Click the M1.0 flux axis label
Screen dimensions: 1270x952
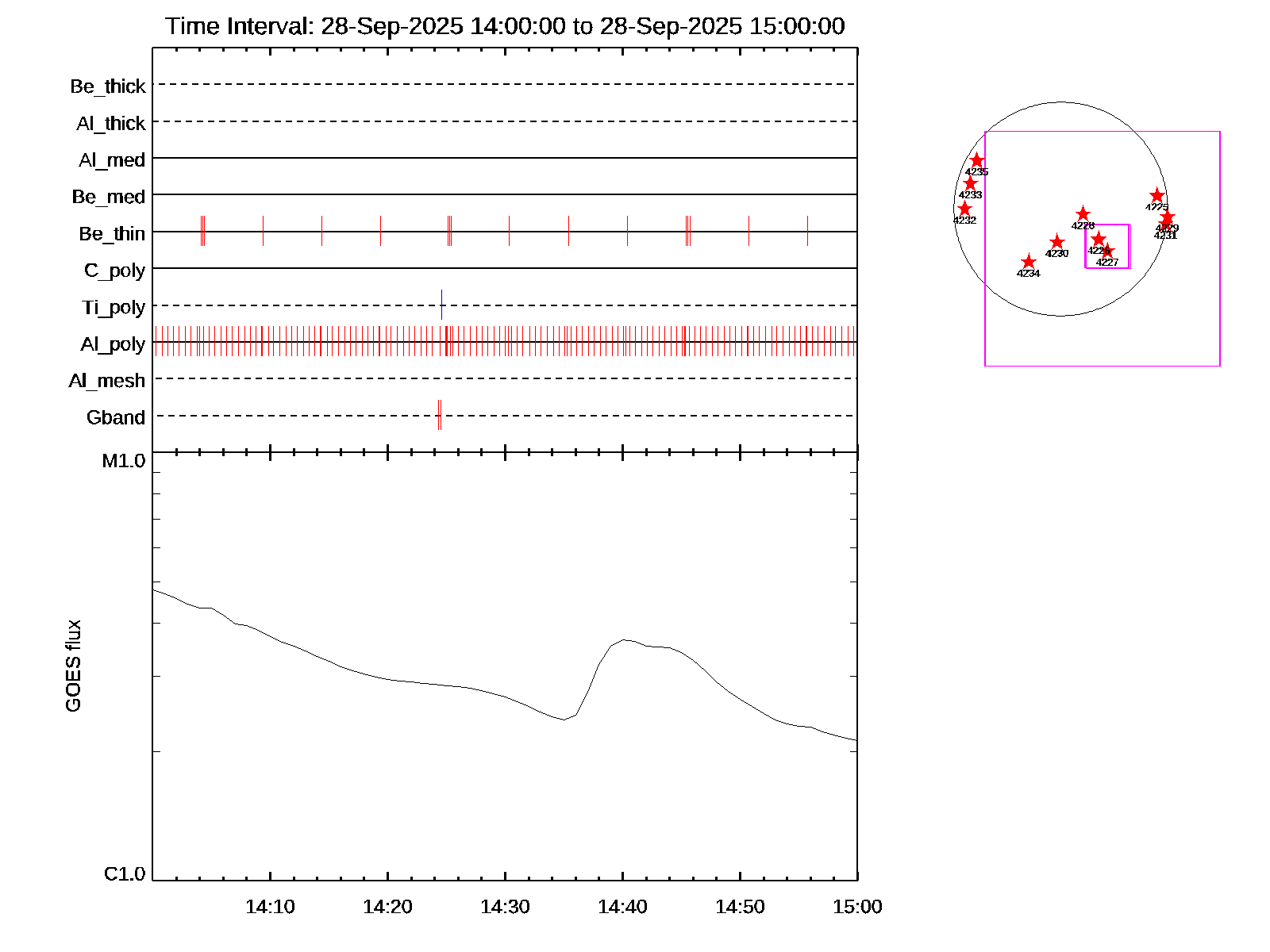point(124,460)
